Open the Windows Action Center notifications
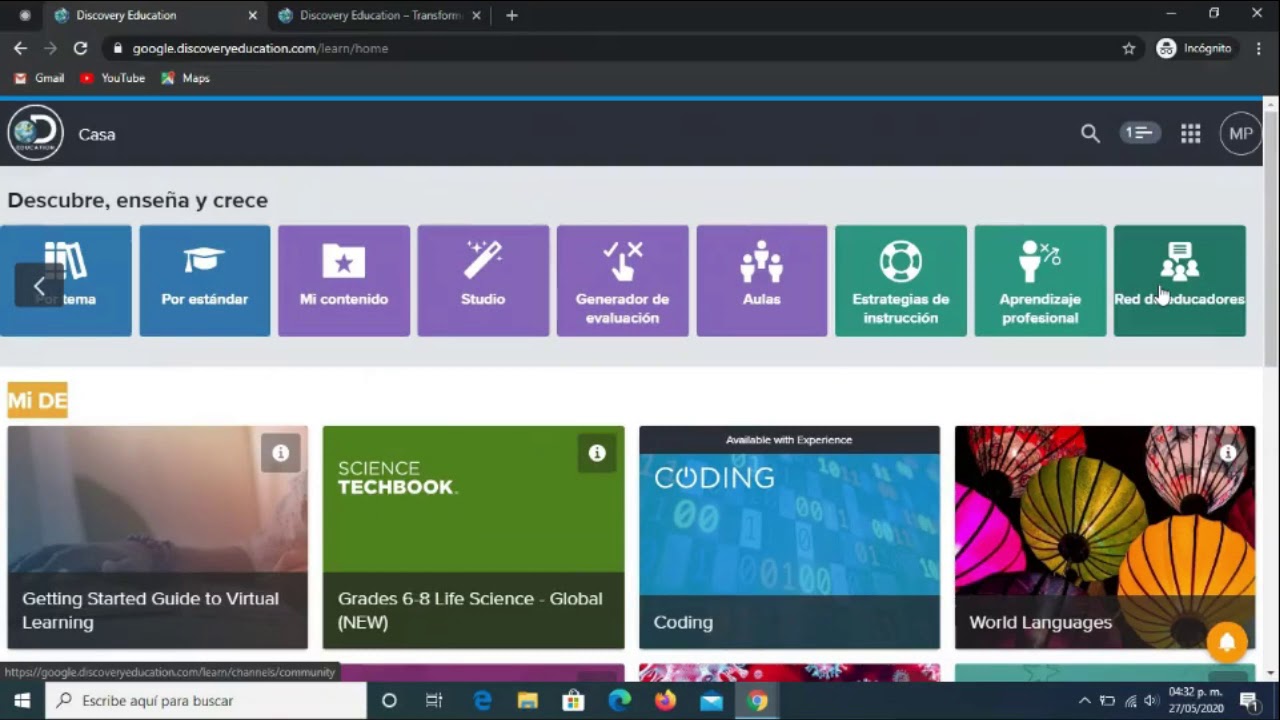This screenshot has height=720, width=1280. 1250,701
